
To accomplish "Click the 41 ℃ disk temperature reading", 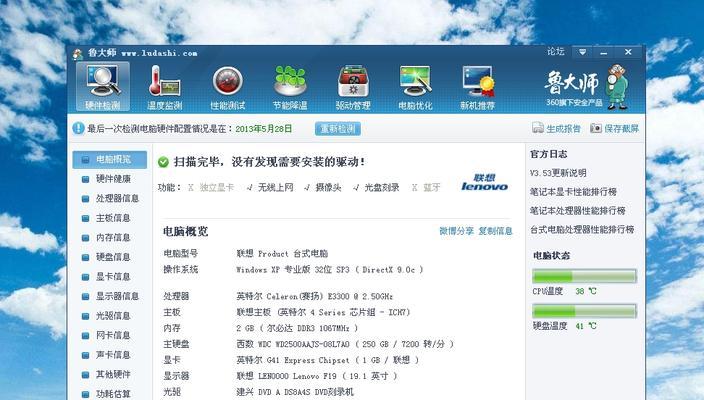I will tap(586, 326).
